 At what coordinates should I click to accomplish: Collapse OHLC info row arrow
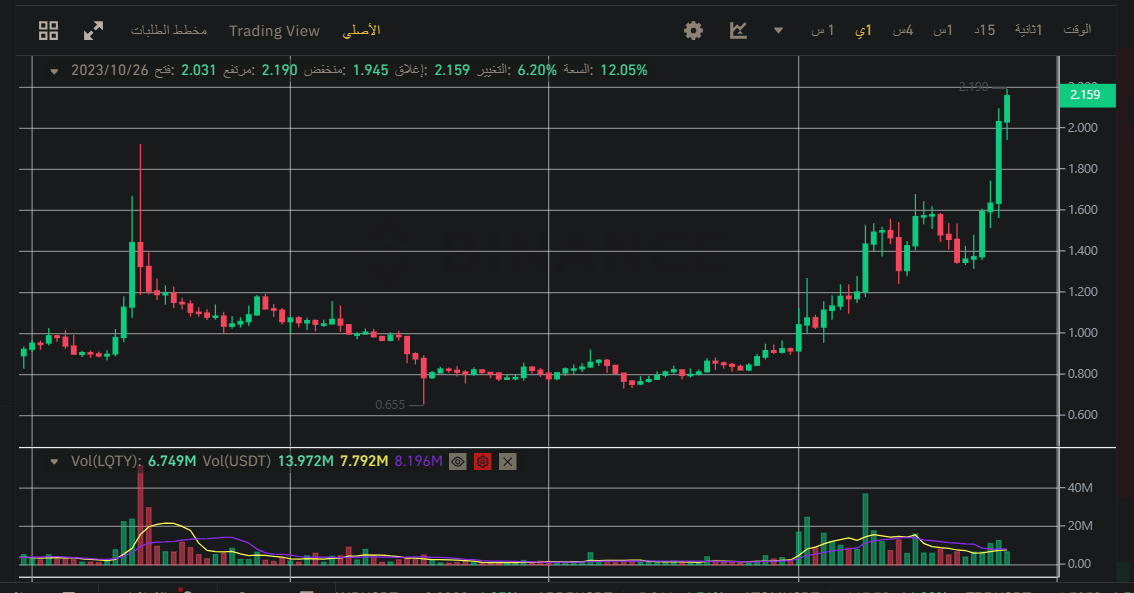tap(54, 71)
